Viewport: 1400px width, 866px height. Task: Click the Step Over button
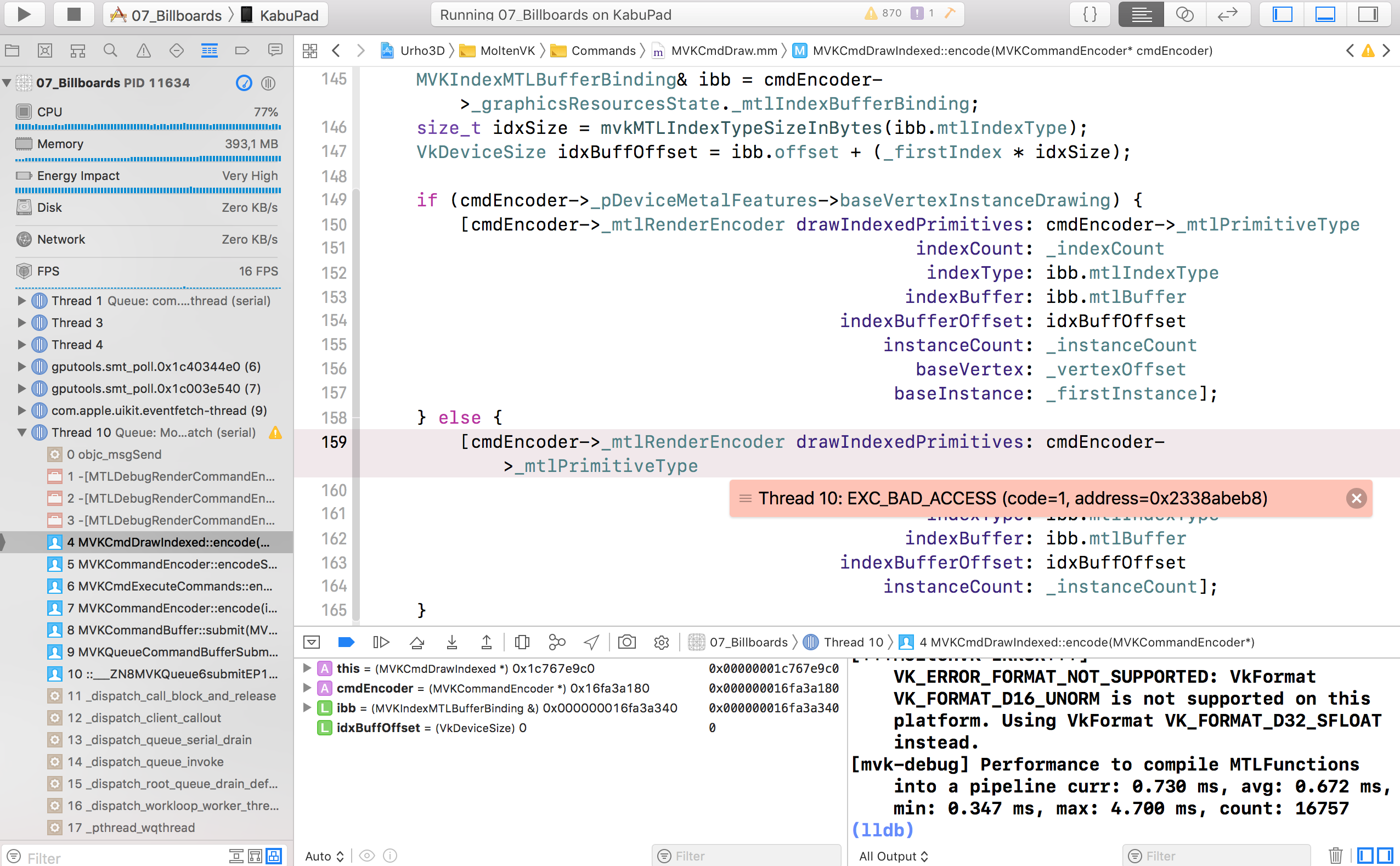tap(417, 642)
